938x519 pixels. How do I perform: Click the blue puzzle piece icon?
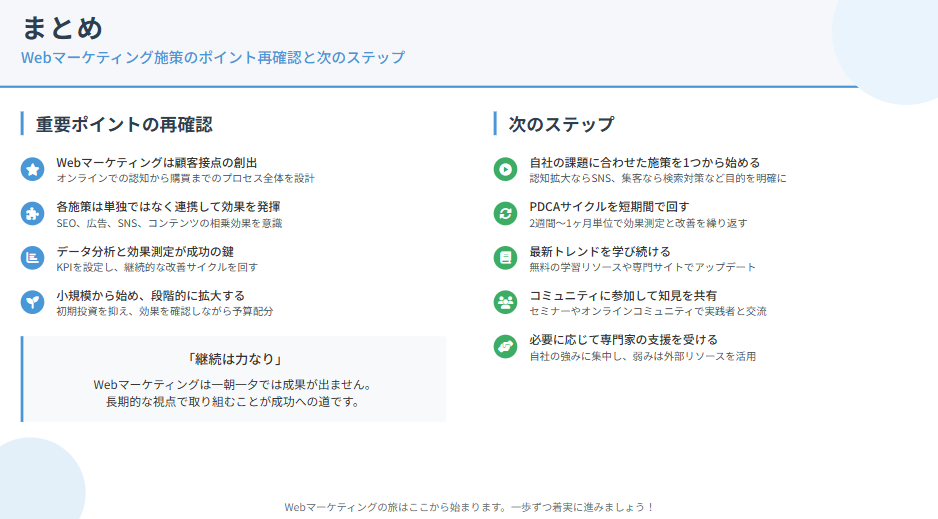tap(33, 214)
